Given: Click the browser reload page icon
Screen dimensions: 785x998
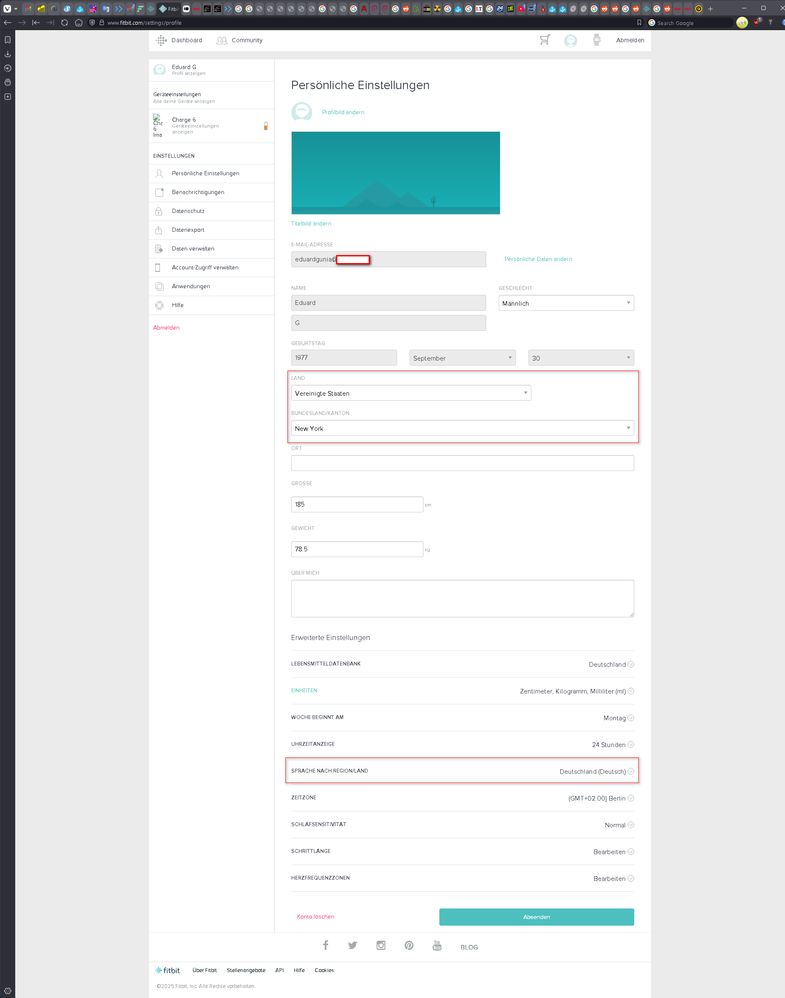Looking at the screenshot, I should click(x=65, y=22).
